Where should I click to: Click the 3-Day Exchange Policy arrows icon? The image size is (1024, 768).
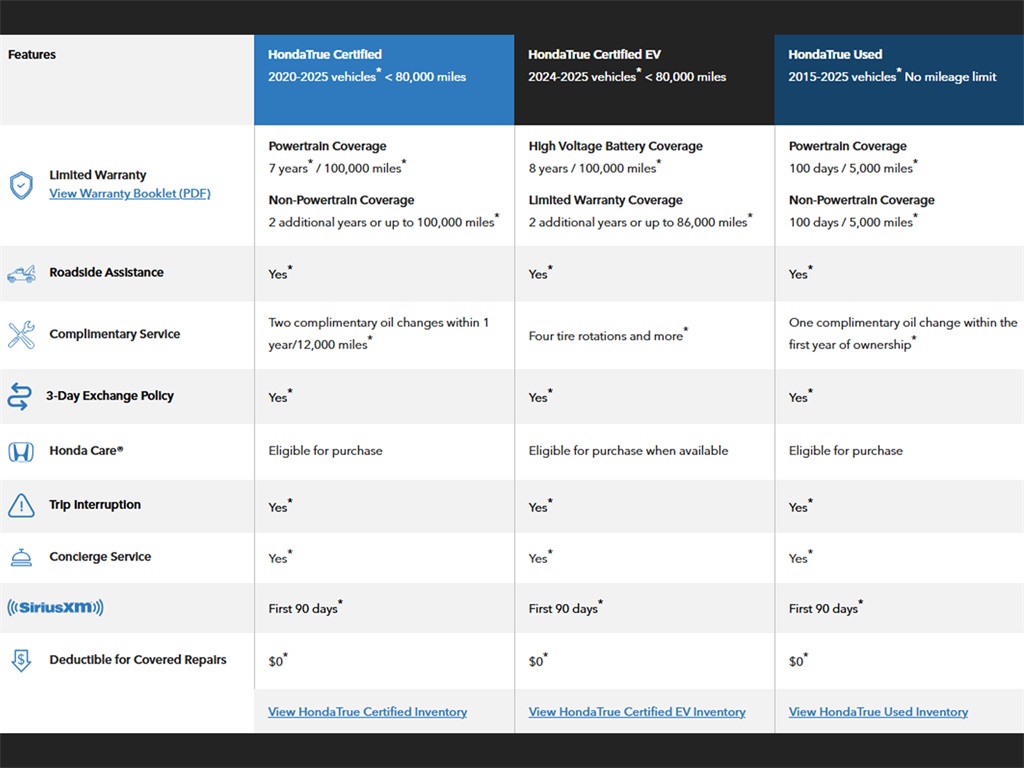point(20,396)
